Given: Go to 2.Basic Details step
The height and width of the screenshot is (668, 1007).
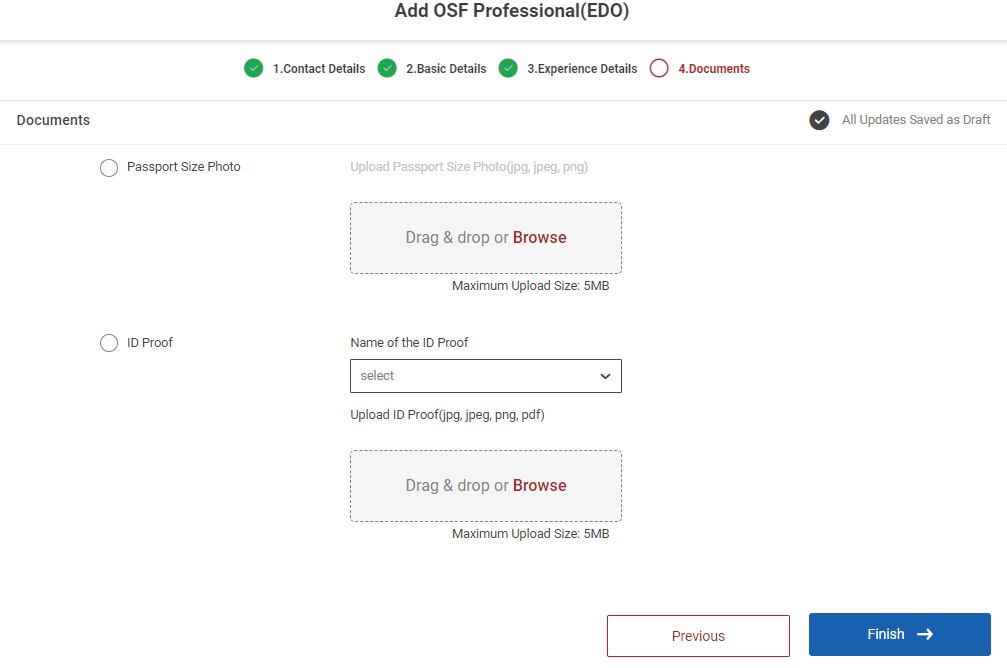Looking at the screenshot, I should [446, 69].
